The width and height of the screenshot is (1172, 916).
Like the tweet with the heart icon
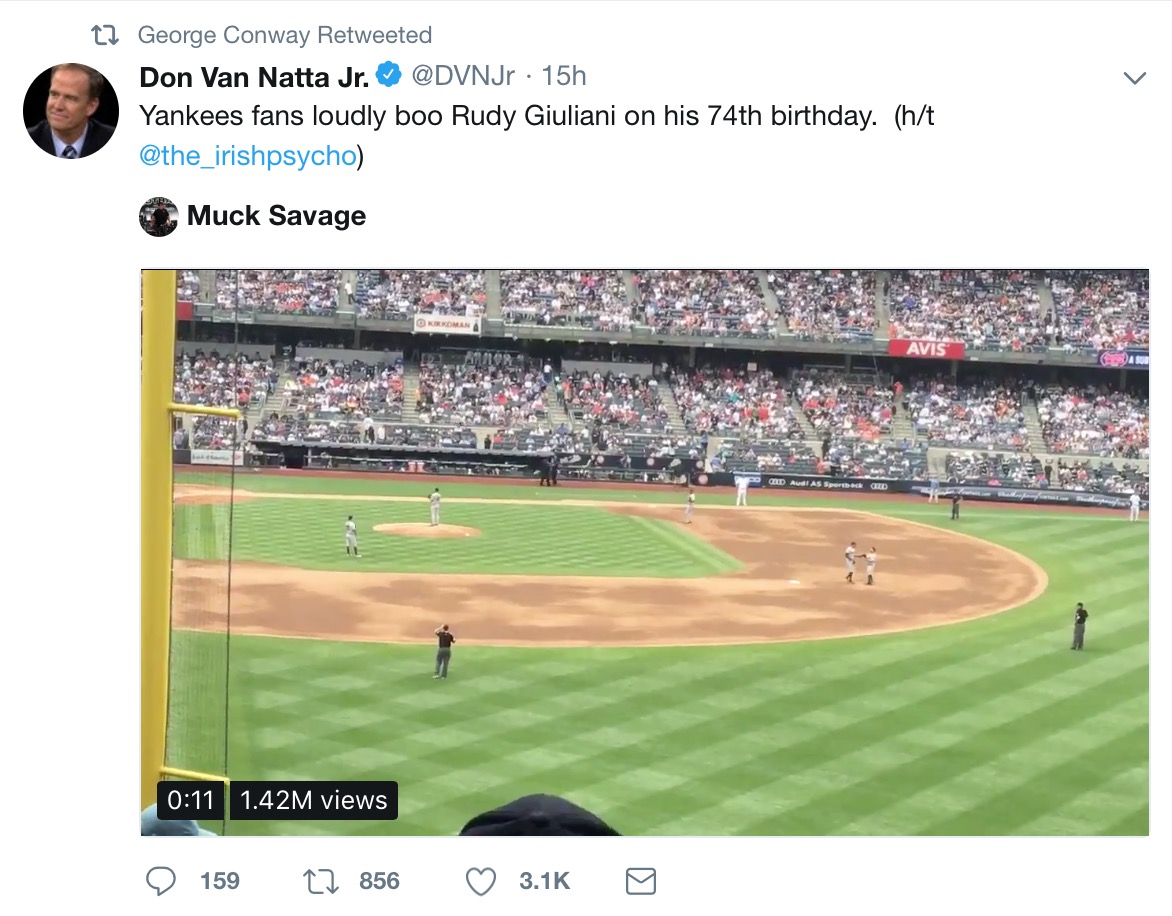click(x=481, y=882)
